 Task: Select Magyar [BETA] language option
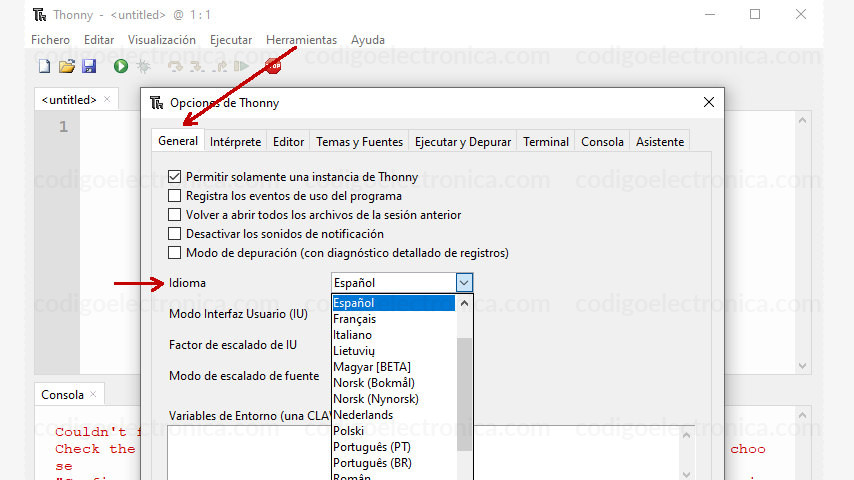point(394,367)
